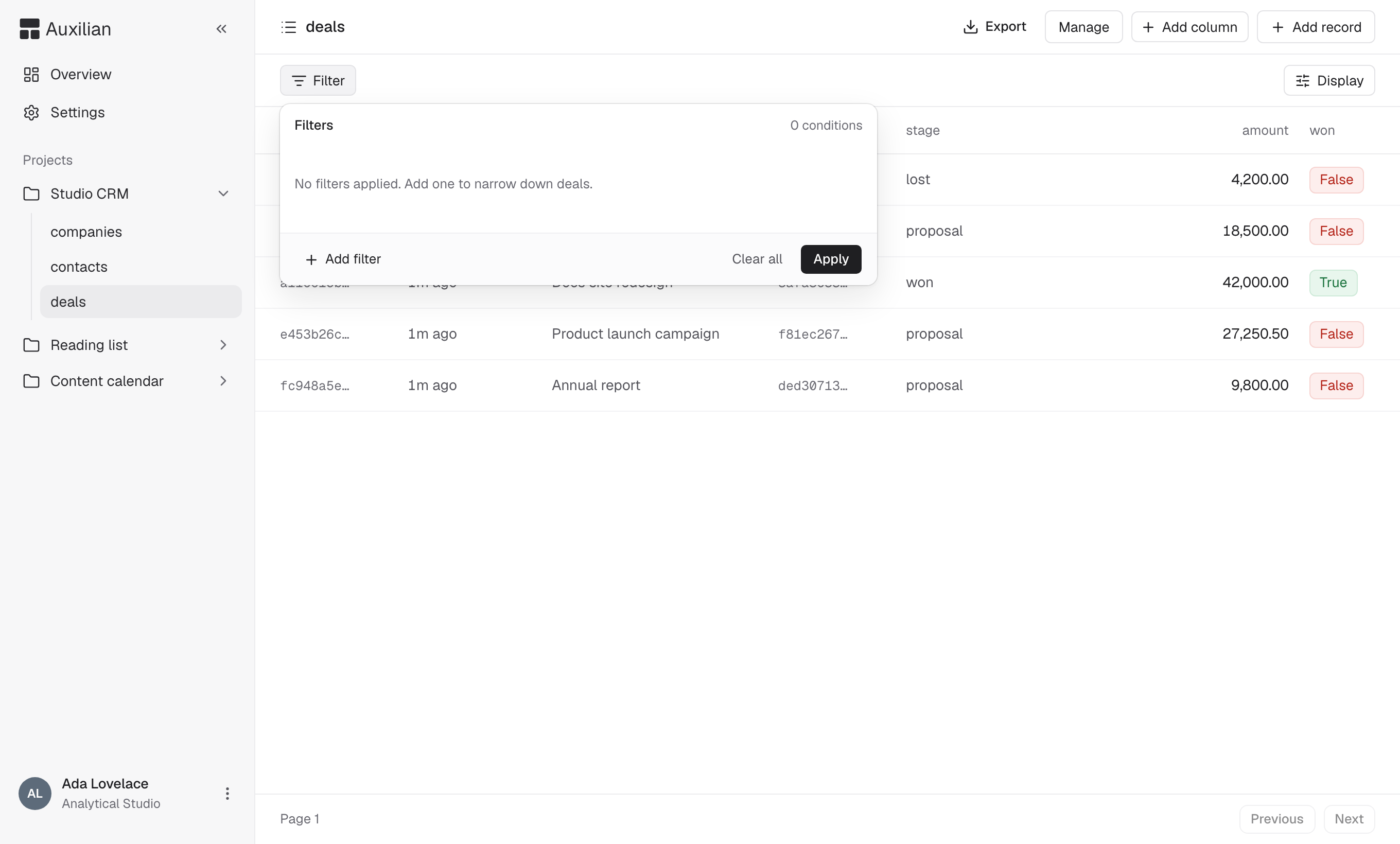
Task: Click the stage column header
Action: coord(922,131)
